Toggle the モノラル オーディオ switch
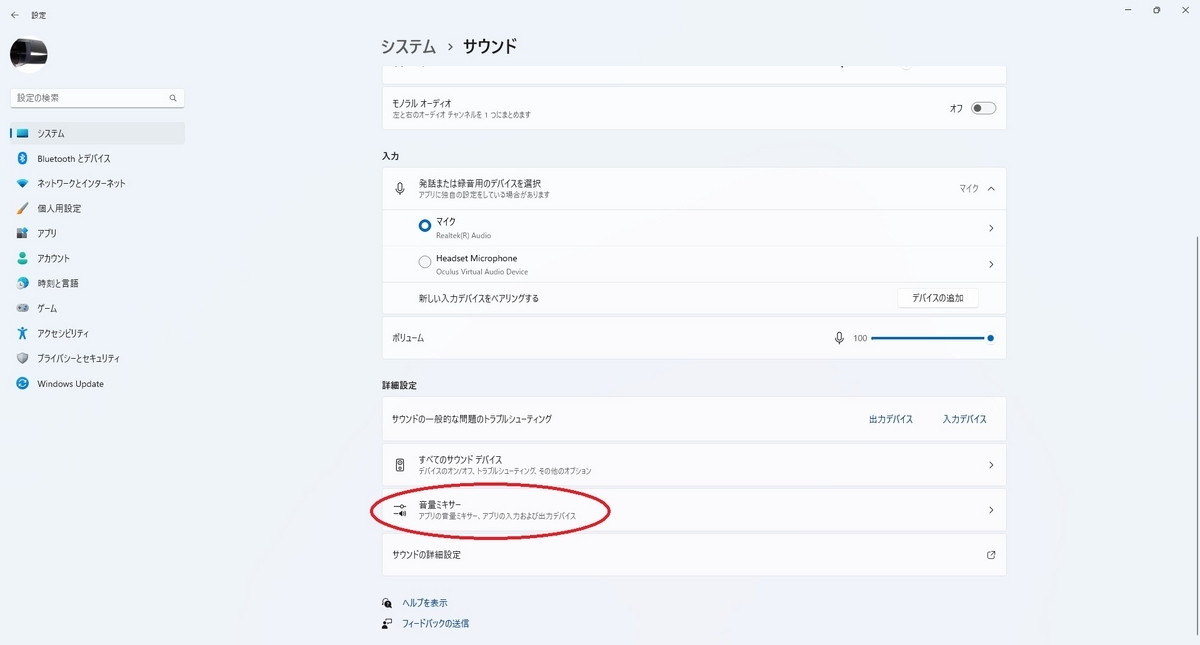 pos(984,108)
